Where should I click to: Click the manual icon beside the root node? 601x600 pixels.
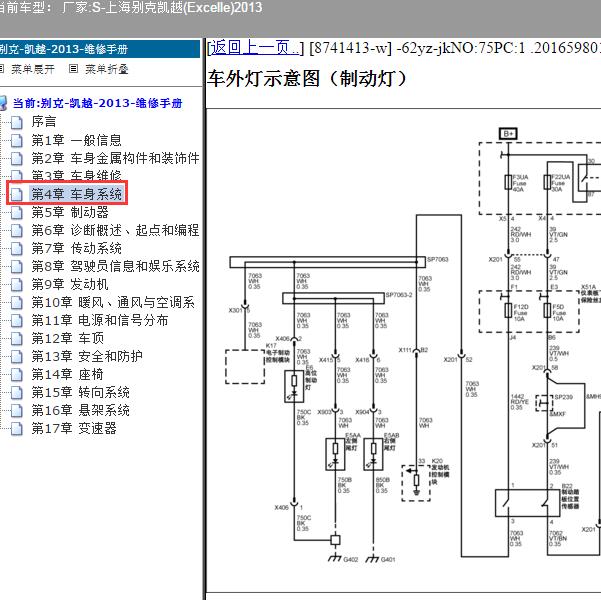(x=3, y=103)
